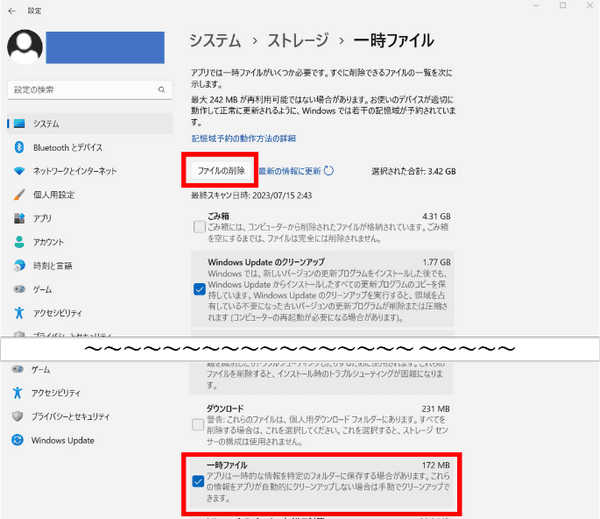The height and width of the screenshot is (519, 600).
Task: Click 最新の情報に更新 link
Action: [290, 171]
